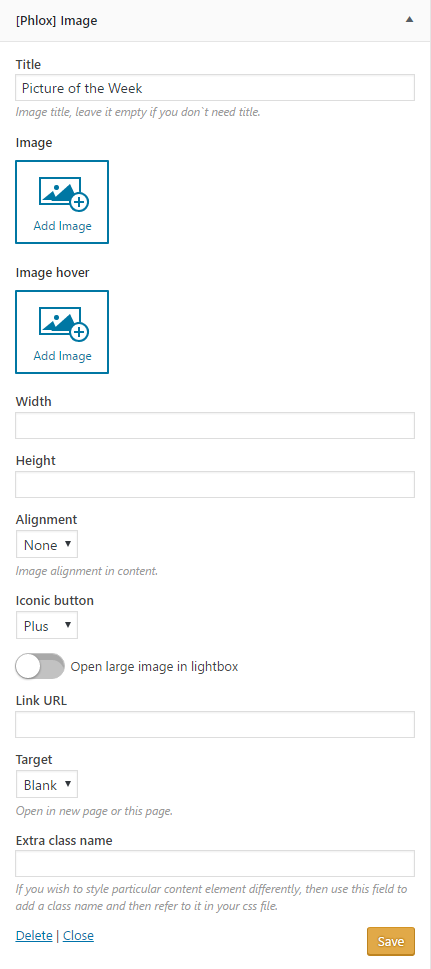Click the Close link at the bottom
Image resolution: width=431 pixels, height=969 pixels.
79,936
